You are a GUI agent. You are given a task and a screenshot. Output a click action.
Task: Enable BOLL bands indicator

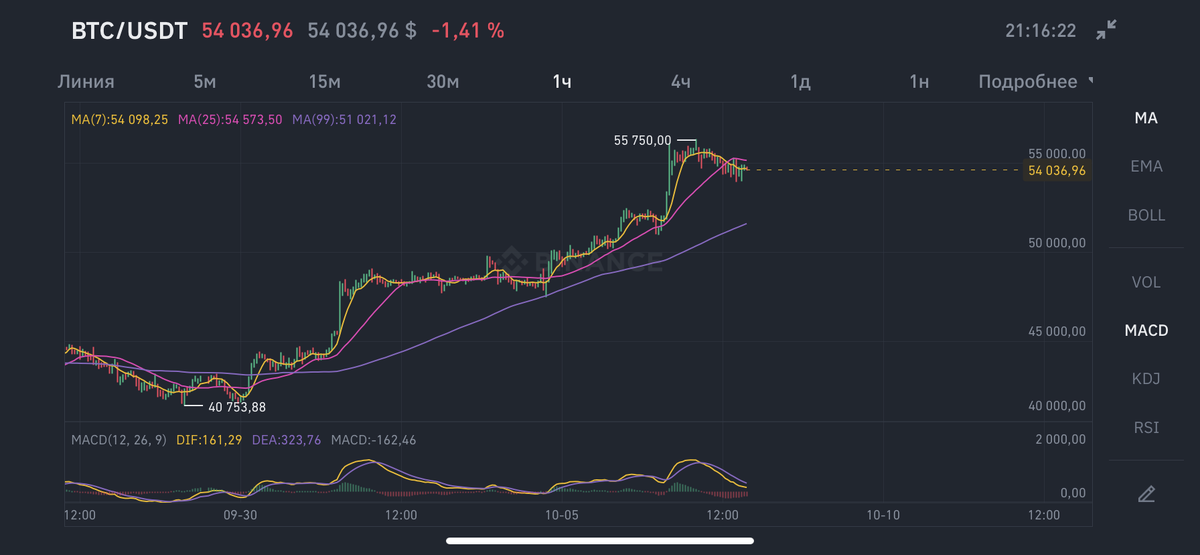pyautogui.click(x=1146, y=215)
